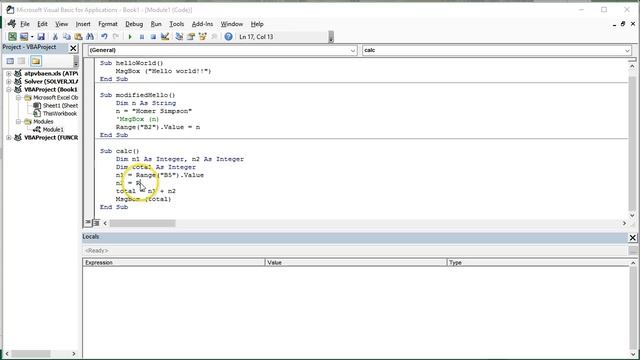Viewport: 640px width, 360px height.
Task: Select the atpvbaen.xls project item
Action: [51, 73]
